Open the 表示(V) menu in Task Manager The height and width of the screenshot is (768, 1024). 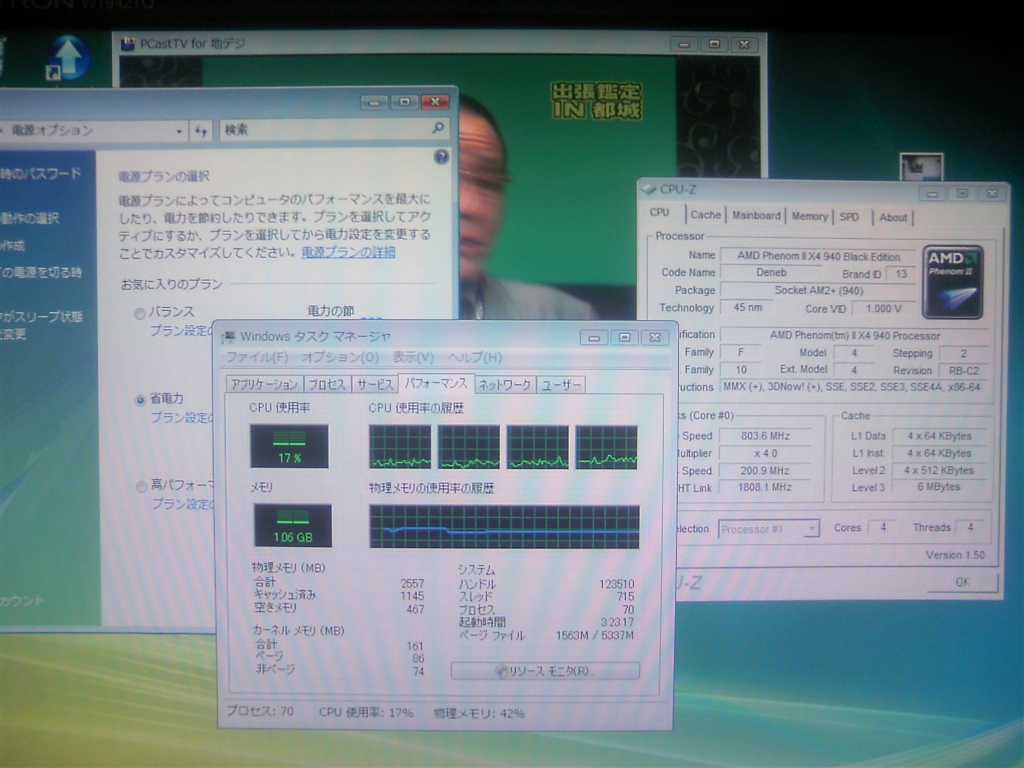pyautogui.click(x=413, y=357)
